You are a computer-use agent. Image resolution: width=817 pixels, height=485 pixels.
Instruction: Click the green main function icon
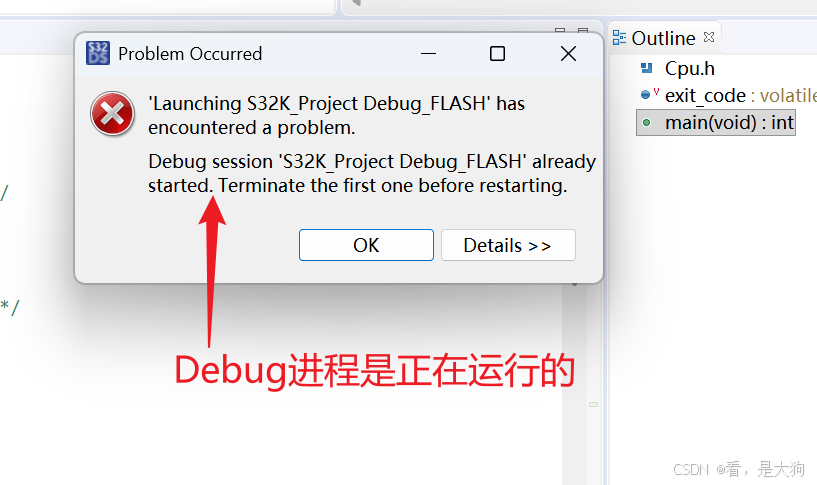click(647, 123)
